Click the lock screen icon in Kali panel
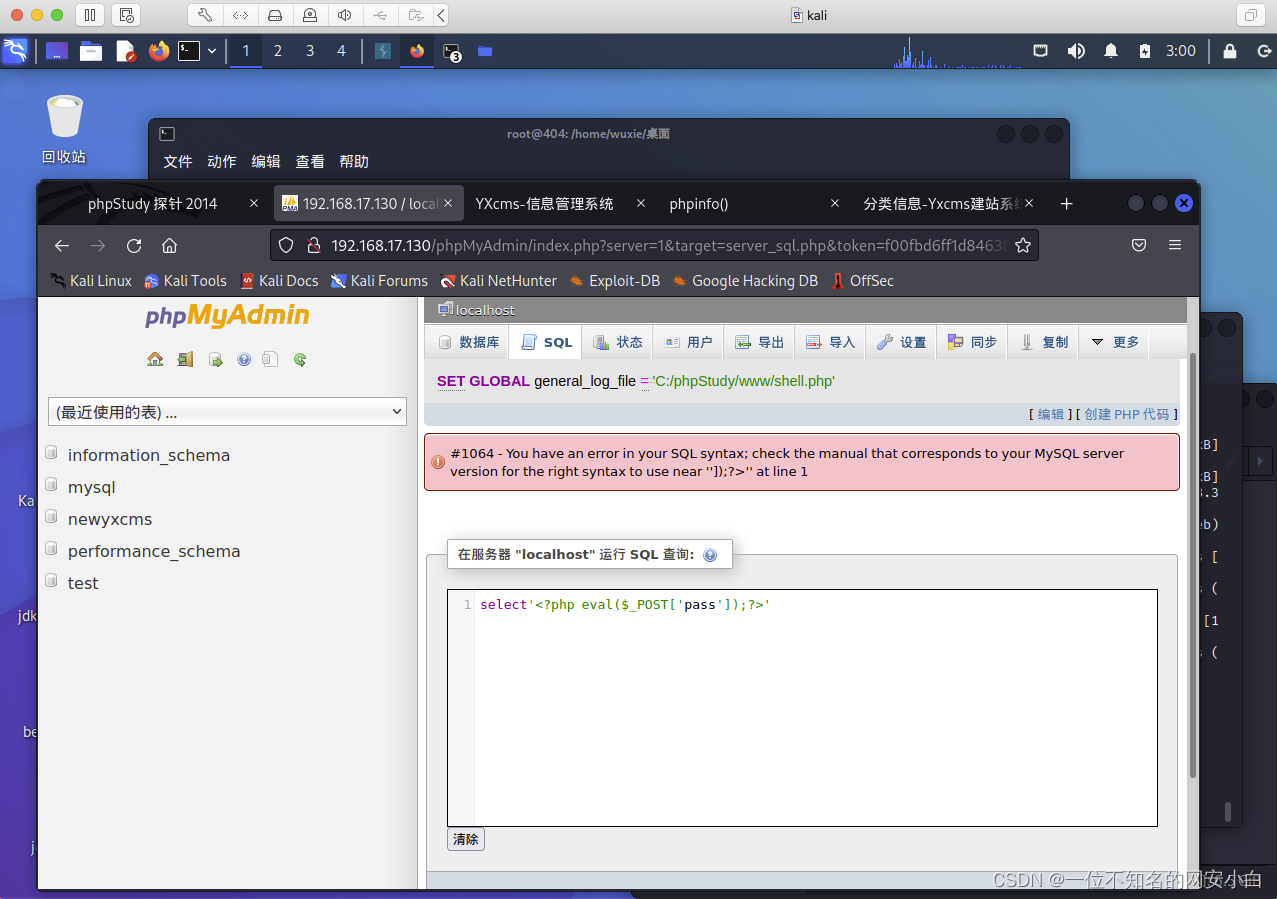1277x899 pixels. pyautogui.click(x=1230, y=51)
